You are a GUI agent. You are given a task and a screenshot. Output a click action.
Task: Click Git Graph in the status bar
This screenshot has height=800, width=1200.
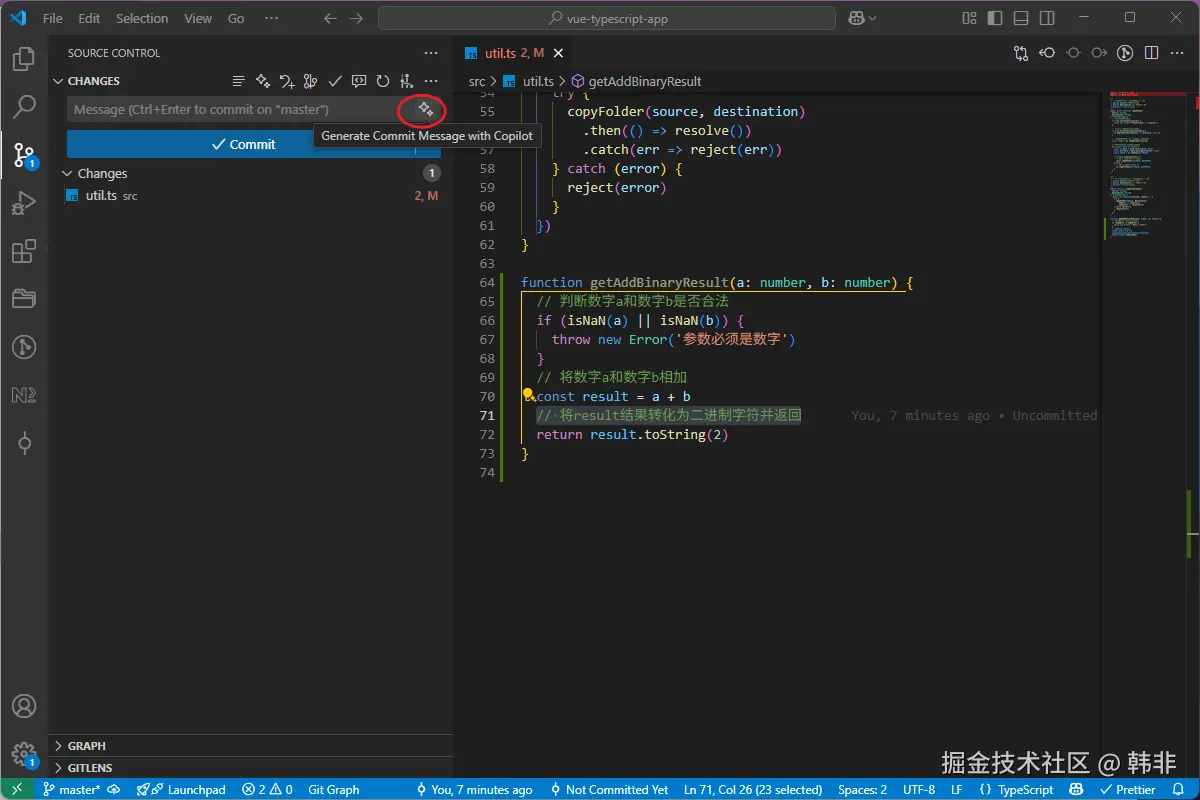coord(333,789)
